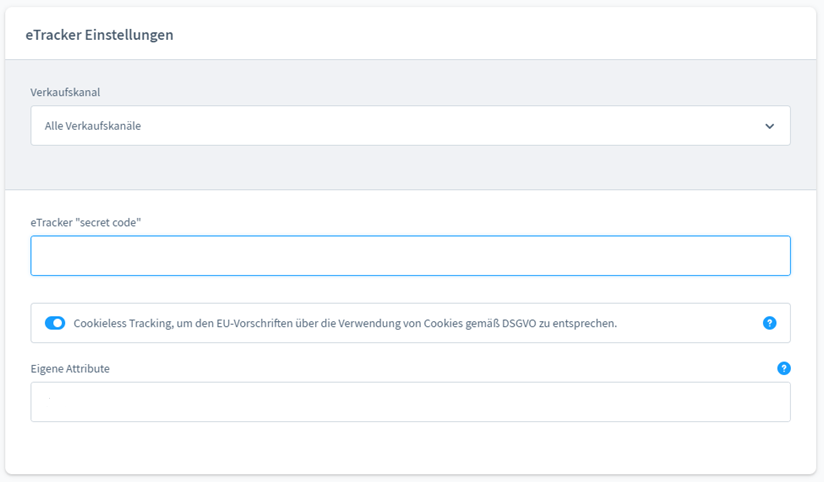Focus the eTracker "secret code" input field
The image size is (824, 482).
410,255
